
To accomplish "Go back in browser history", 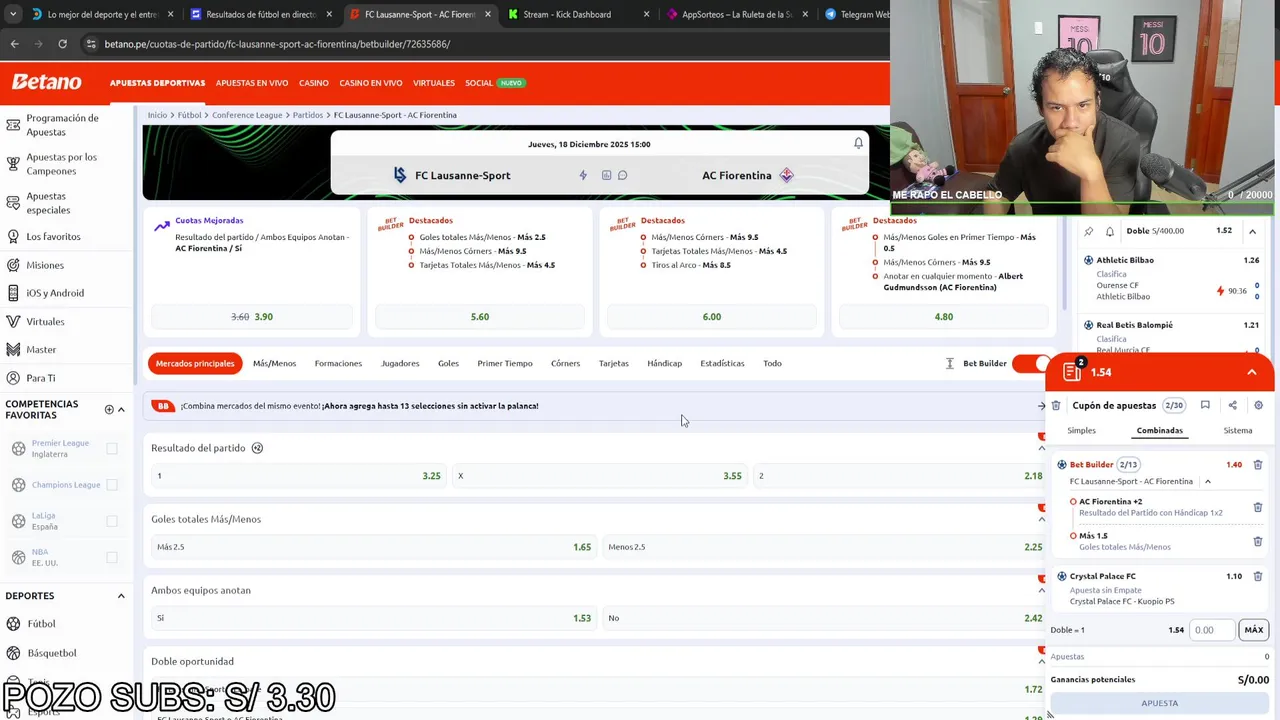I will pos(14,44).
